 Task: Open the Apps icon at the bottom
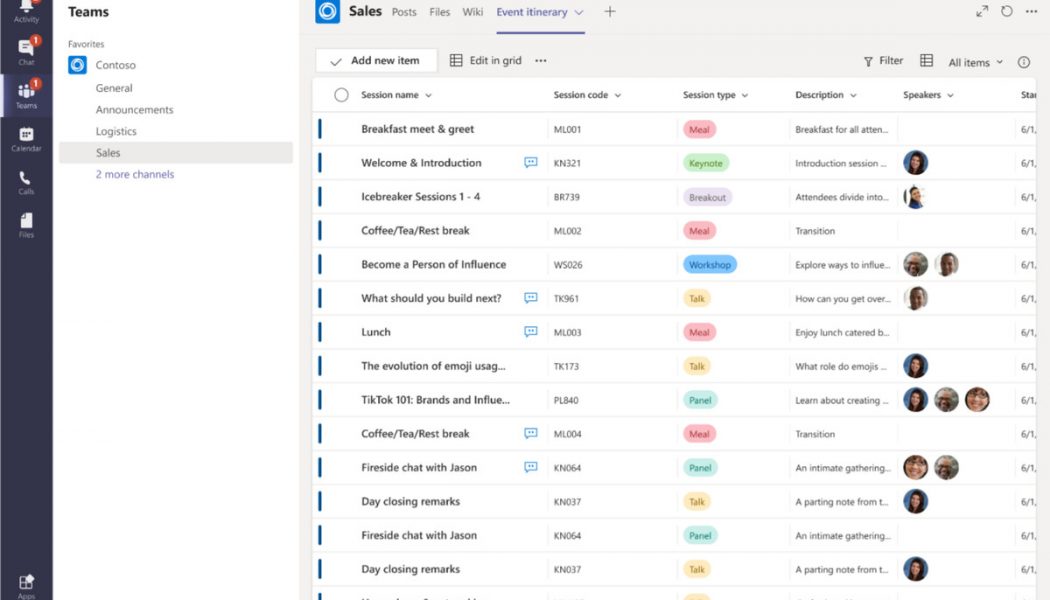coord(26,580)
